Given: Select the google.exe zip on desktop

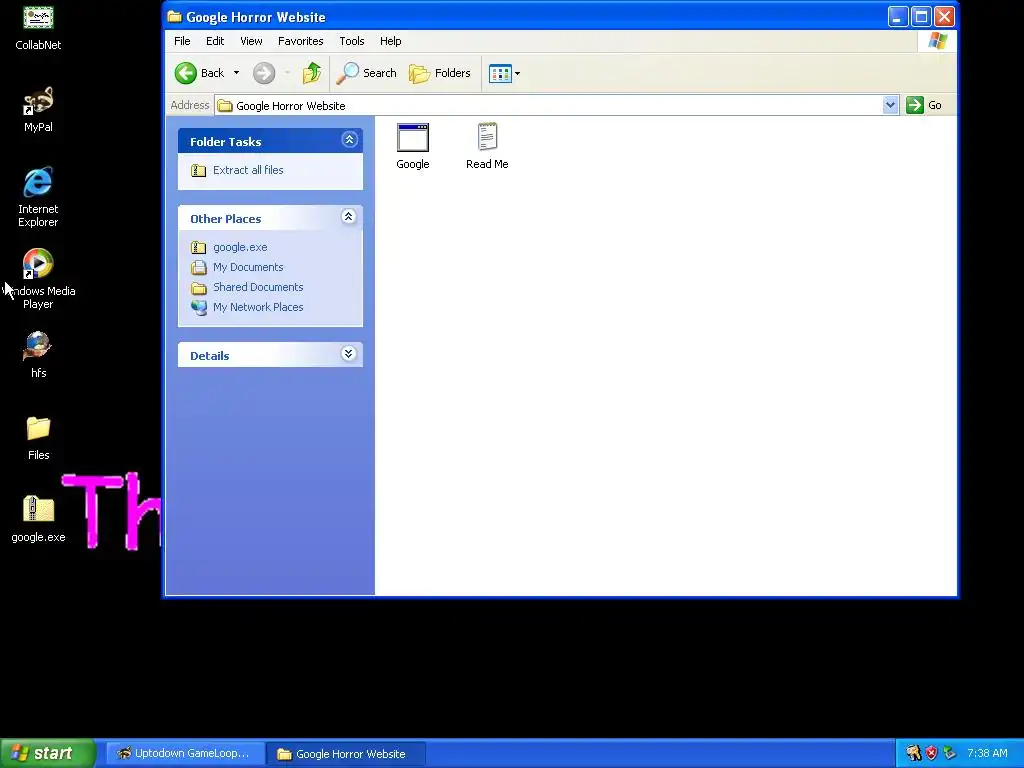Looking at the screenshot, I should click(39, 519).
